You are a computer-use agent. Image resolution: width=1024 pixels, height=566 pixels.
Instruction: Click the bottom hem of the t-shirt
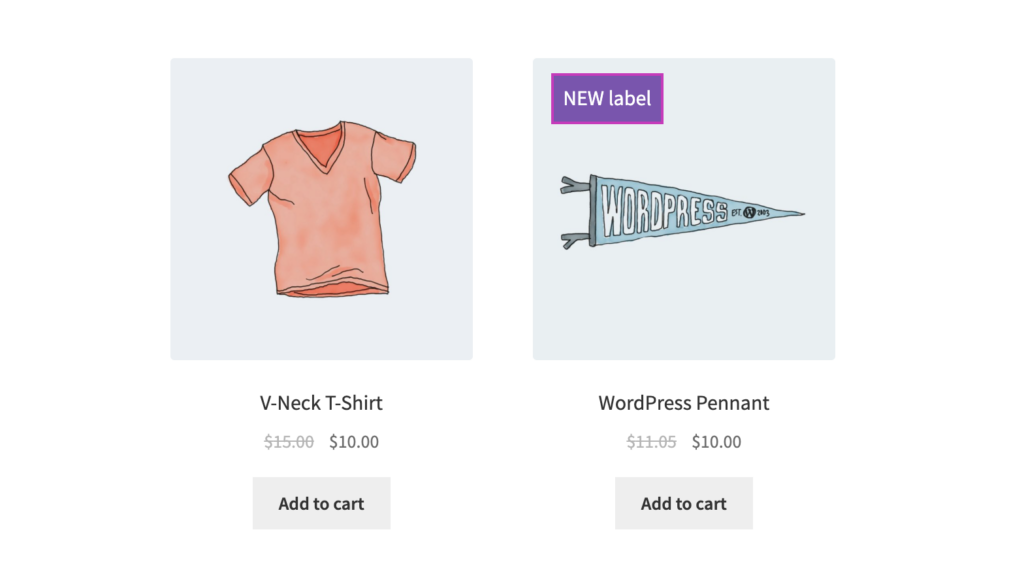point(333,291)
